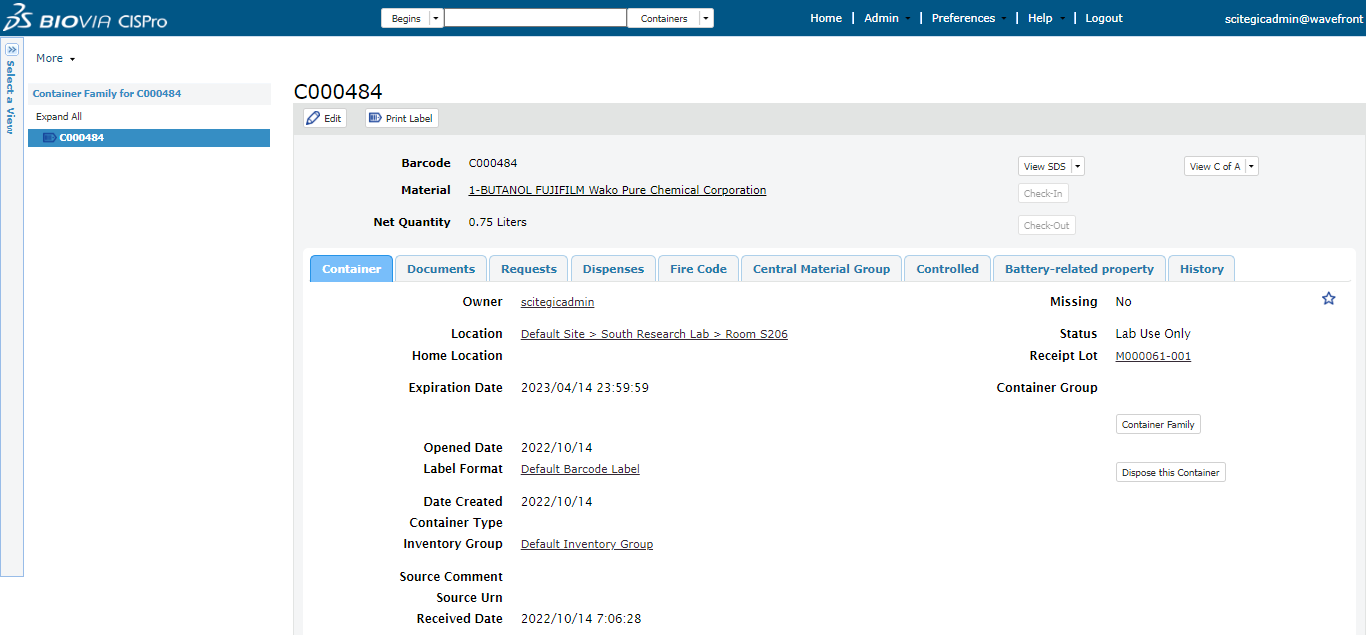This screenshot has height=635, width=1366.
Task: Click Dispose this Container button
Action: click(x=1170, y=472)
